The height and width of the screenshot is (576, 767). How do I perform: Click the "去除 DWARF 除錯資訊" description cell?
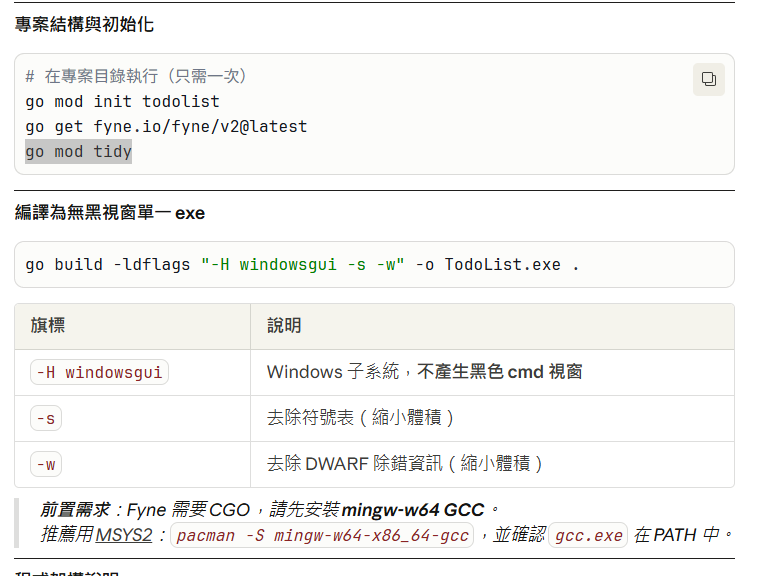coord(404,464)
